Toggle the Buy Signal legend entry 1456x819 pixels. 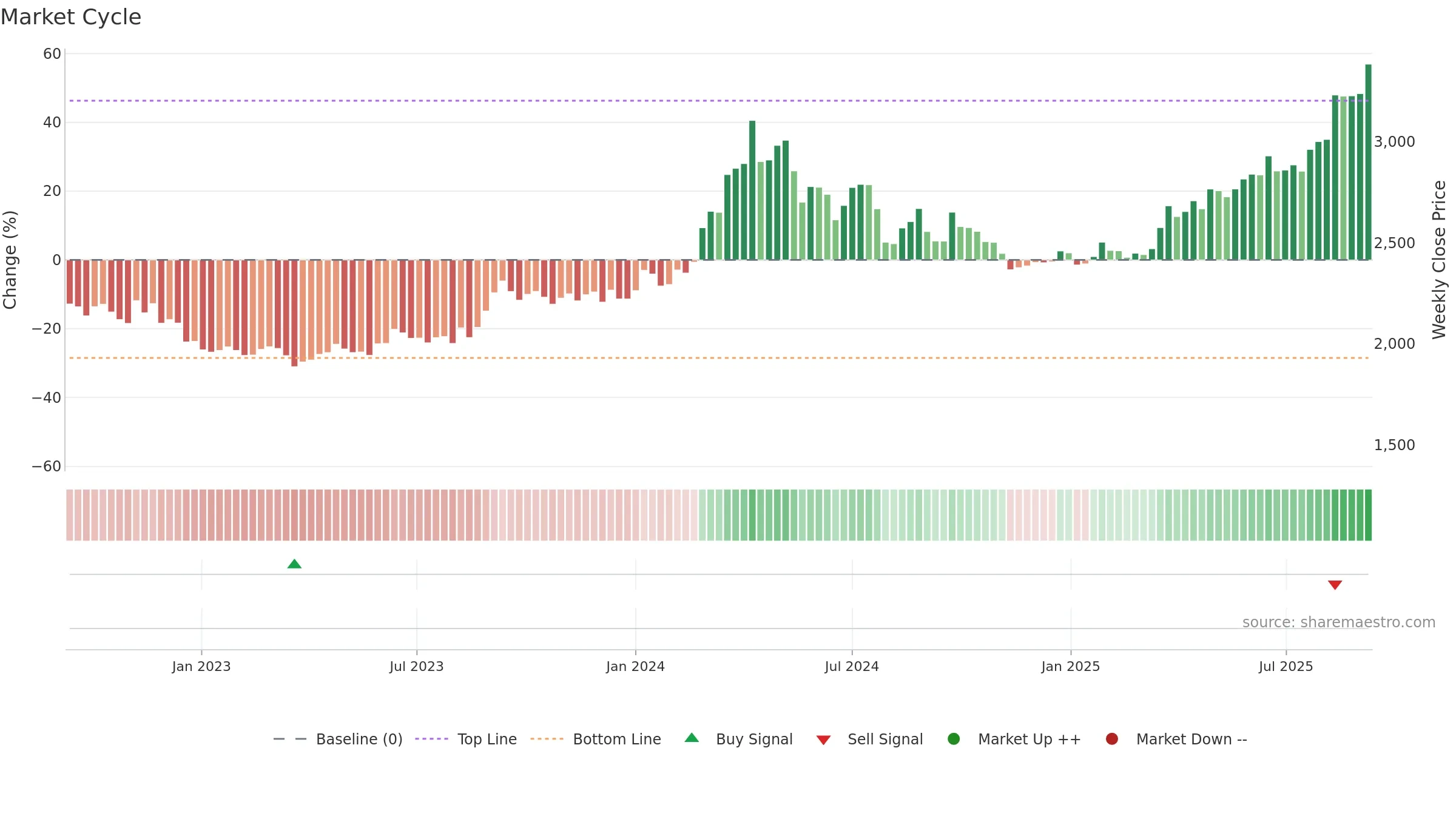click(x=738, y=739)
